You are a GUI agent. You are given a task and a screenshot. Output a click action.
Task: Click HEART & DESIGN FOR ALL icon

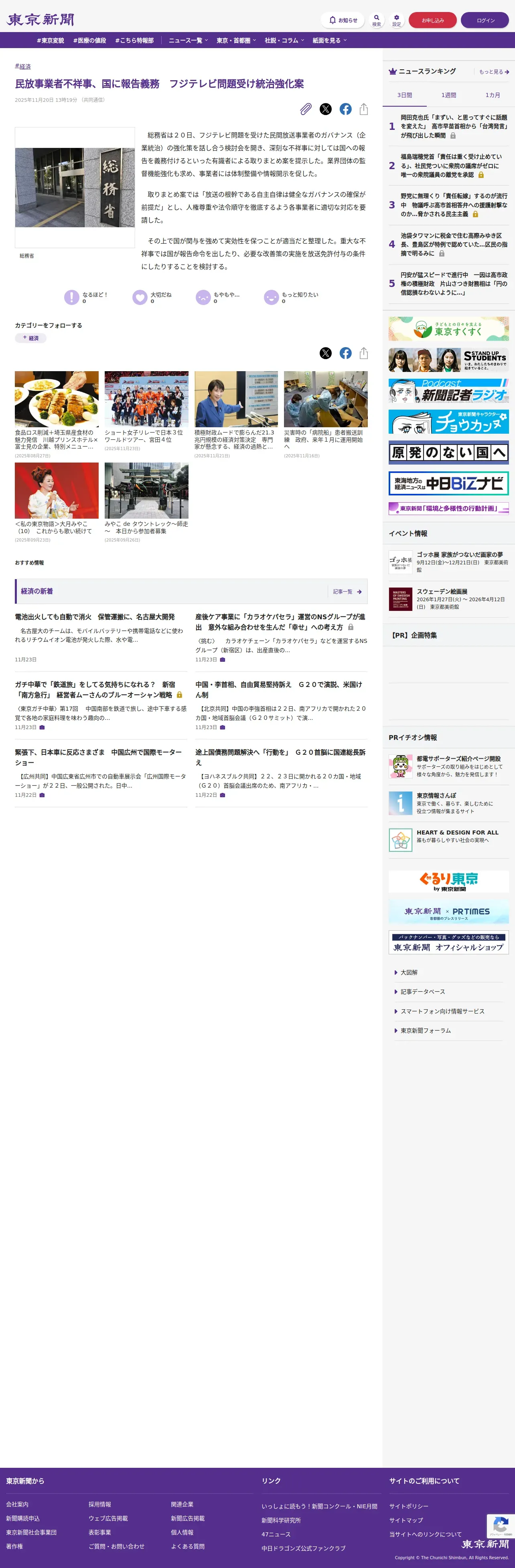400,840
